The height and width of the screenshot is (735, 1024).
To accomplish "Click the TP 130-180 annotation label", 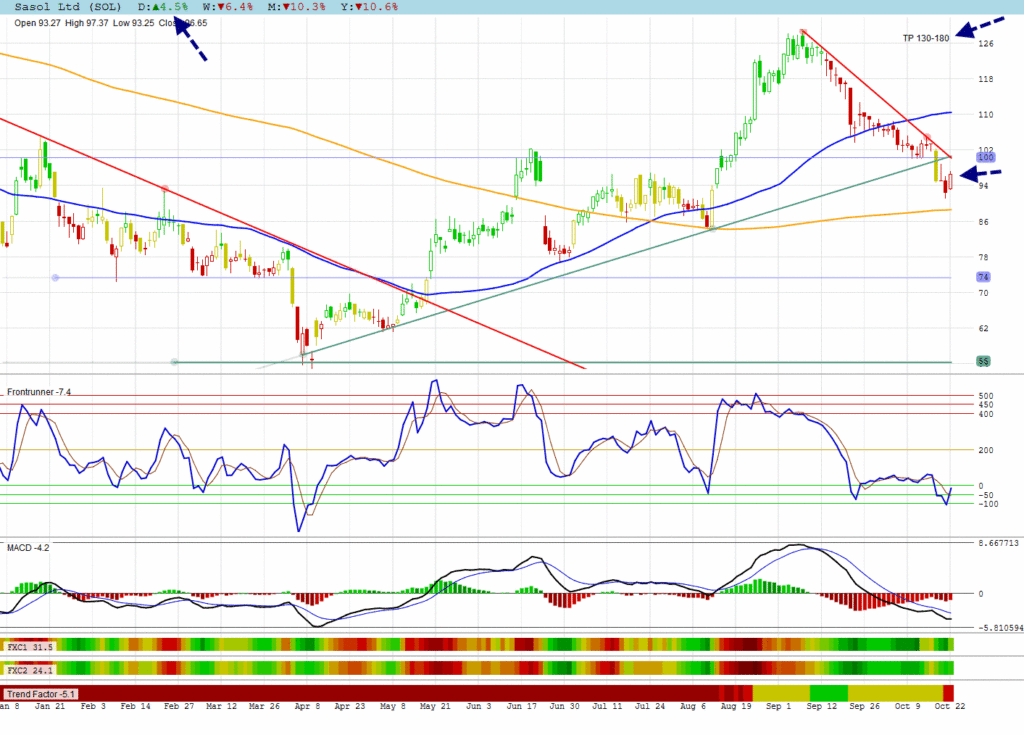I will [925, 38].
